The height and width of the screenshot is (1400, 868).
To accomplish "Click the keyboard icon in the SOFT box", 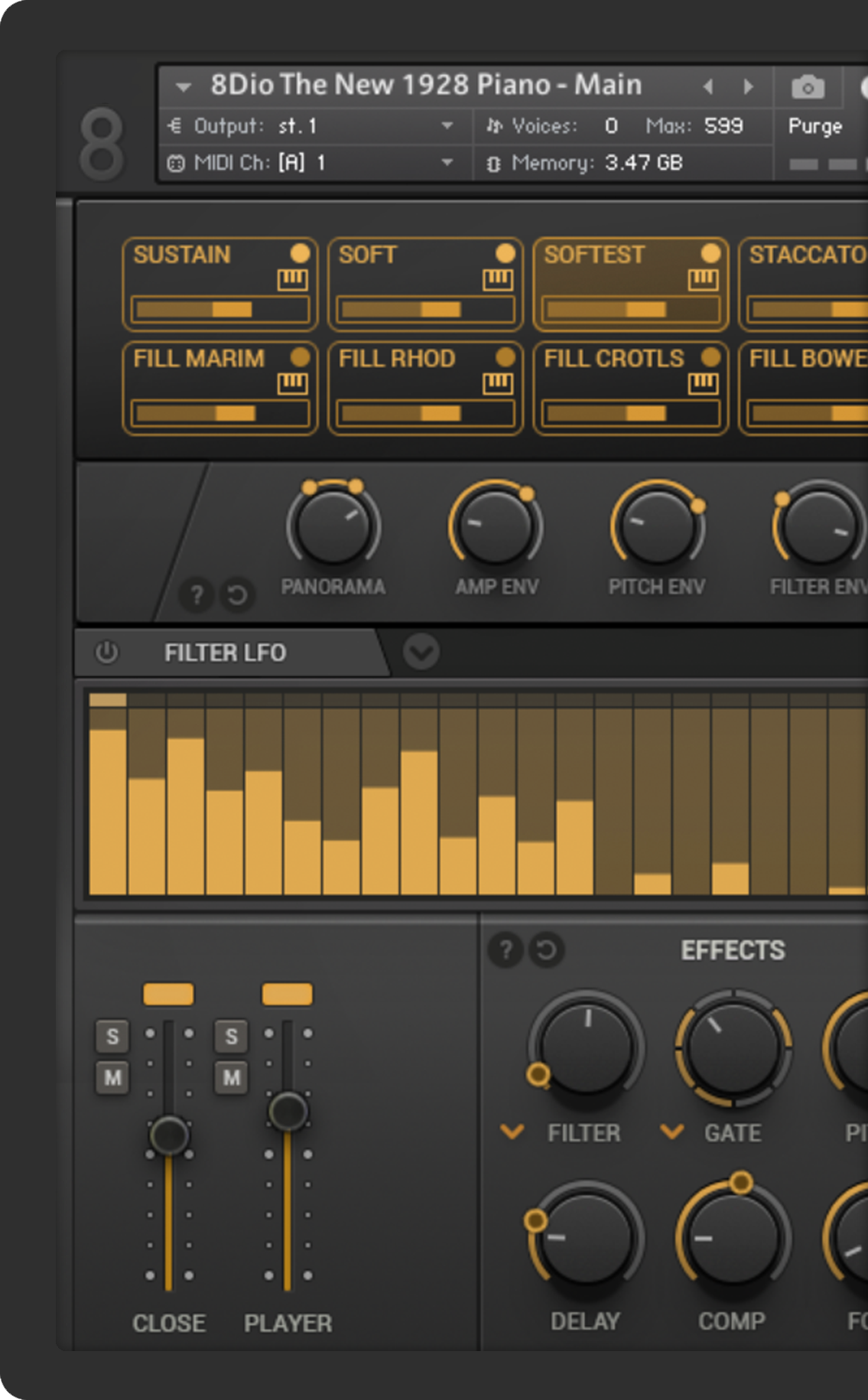I will [498, 280].
